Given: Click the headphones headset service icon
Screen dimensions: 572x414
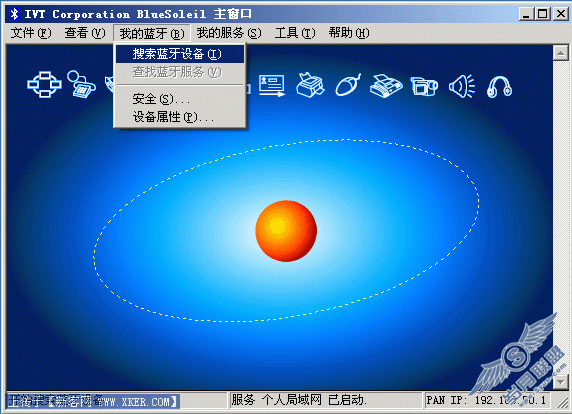Looking at the screenshot, I should (x=499, y=87).
